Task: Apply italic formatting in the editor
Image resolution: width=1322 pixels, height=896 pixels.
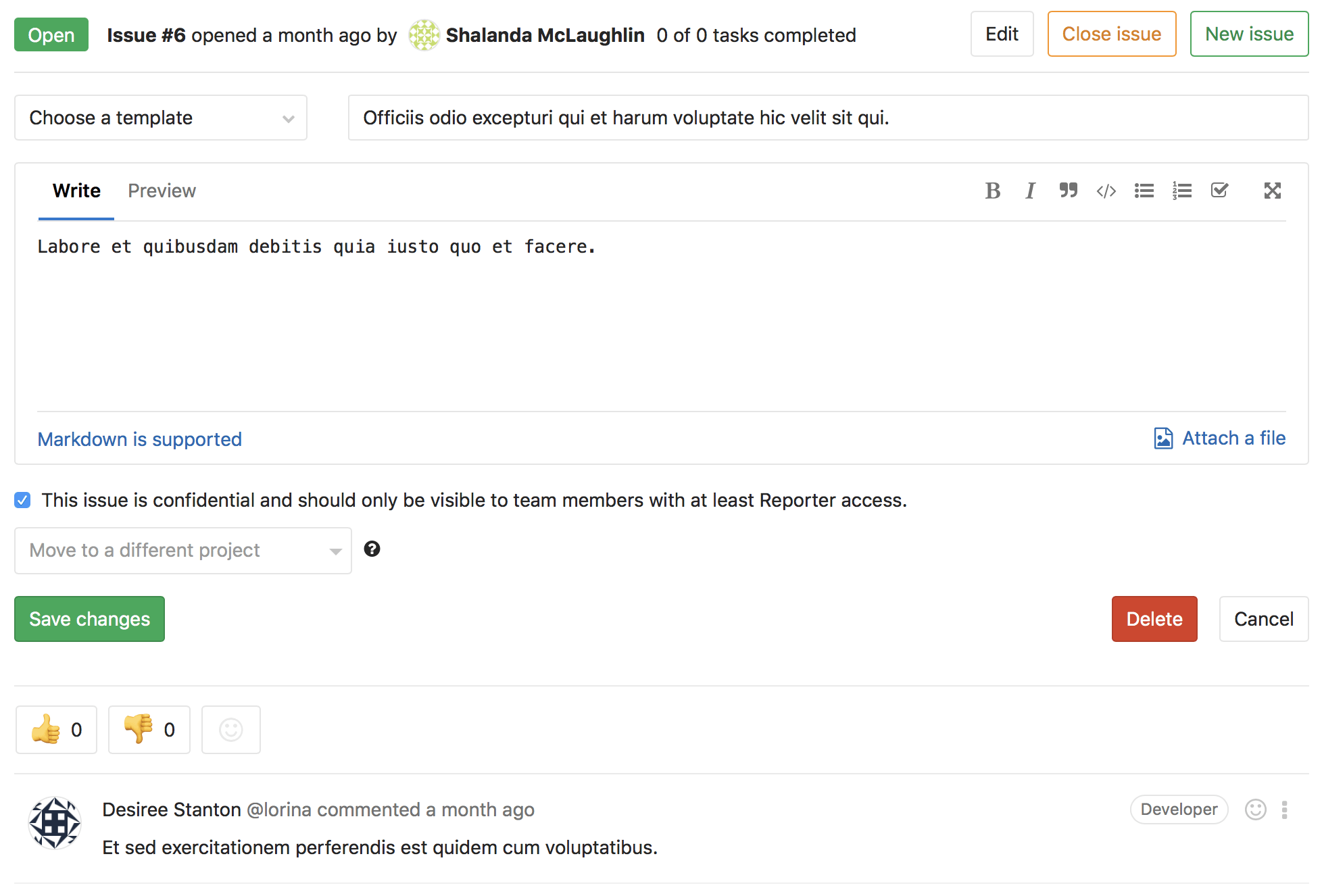Action: point(1030,191)
